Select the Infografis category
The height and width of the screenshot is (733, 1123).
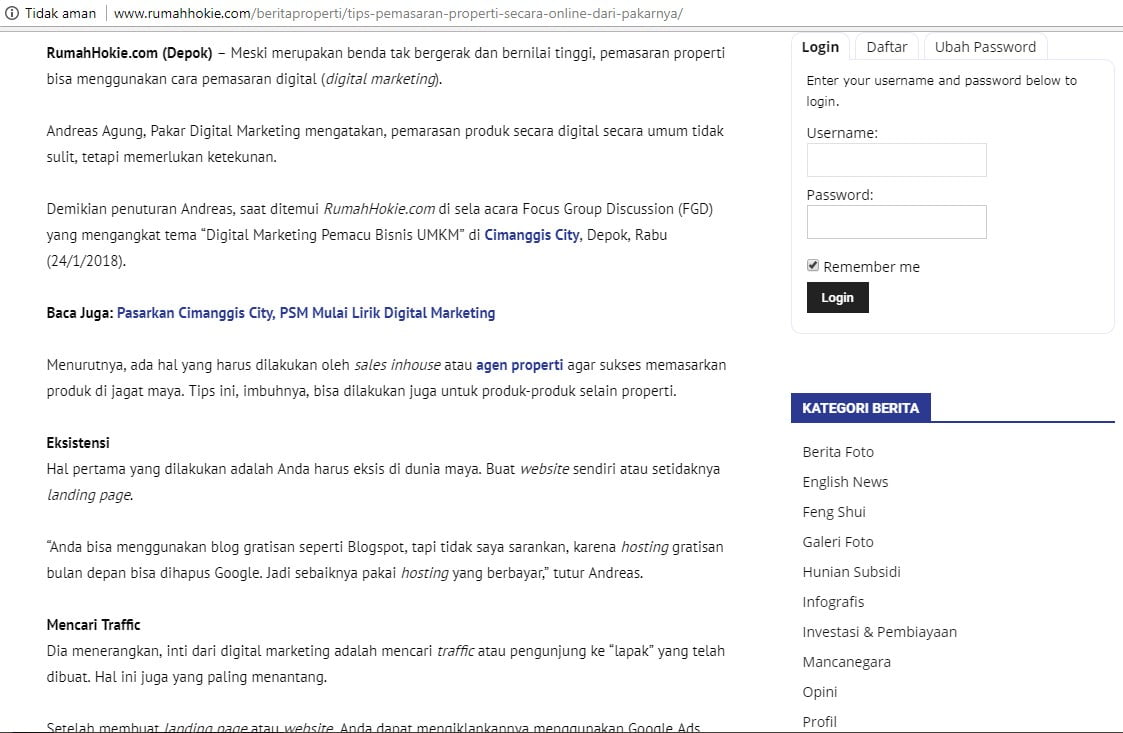[833, 602]
